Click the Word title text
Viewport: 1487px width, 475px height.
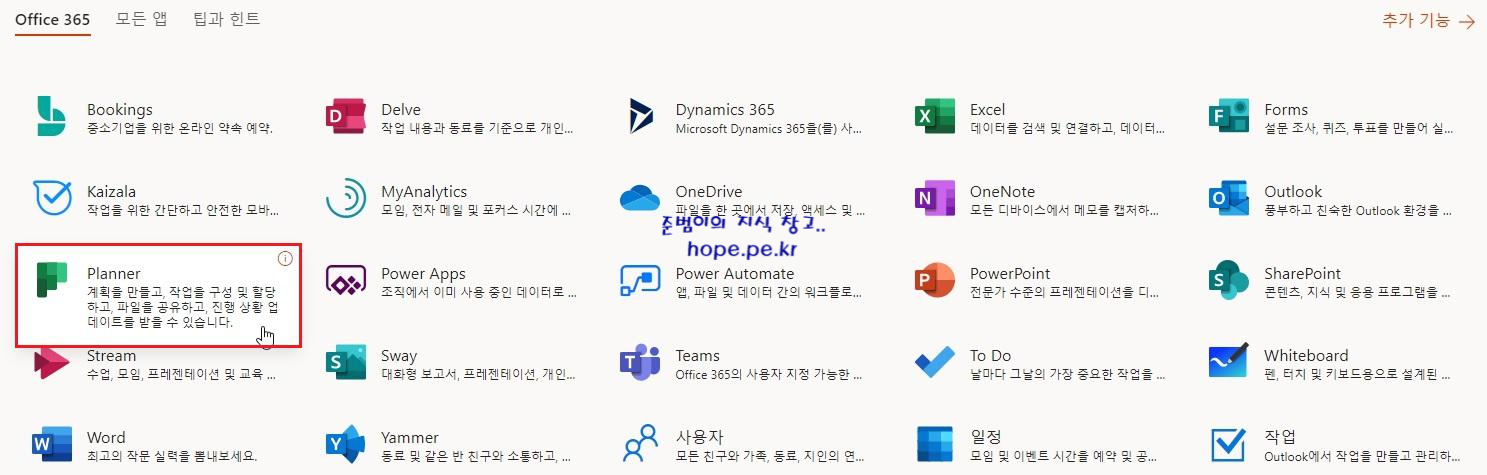coord(106,437)
